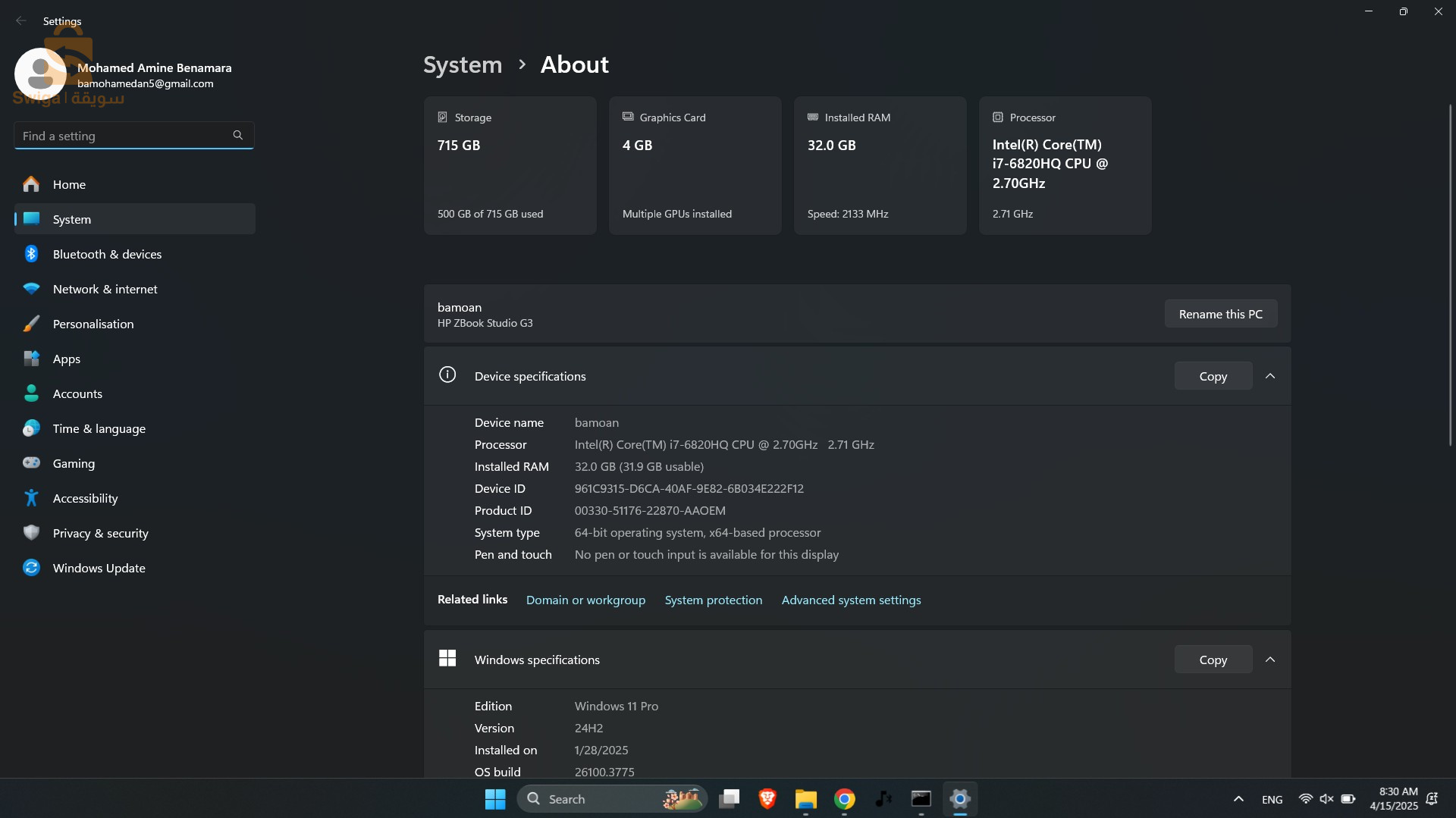Image resolution: width=1456 pixels, height=818 pixels.
Task: Click the Bluetooth icon in sidebar
Action: pyautogui.click(x=31, y=254)
